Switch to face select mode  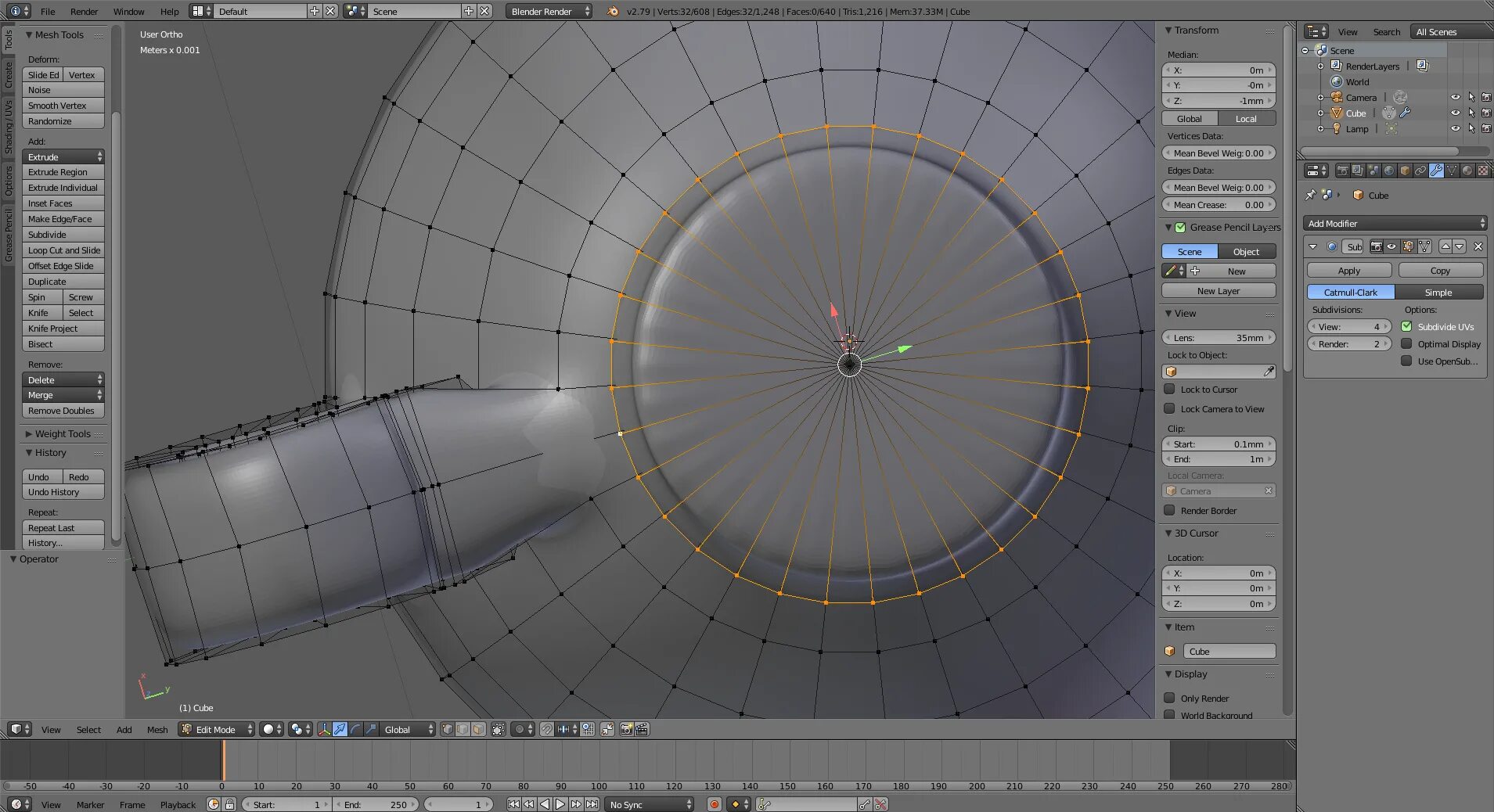pyautogui.click(x=478, y=729)
